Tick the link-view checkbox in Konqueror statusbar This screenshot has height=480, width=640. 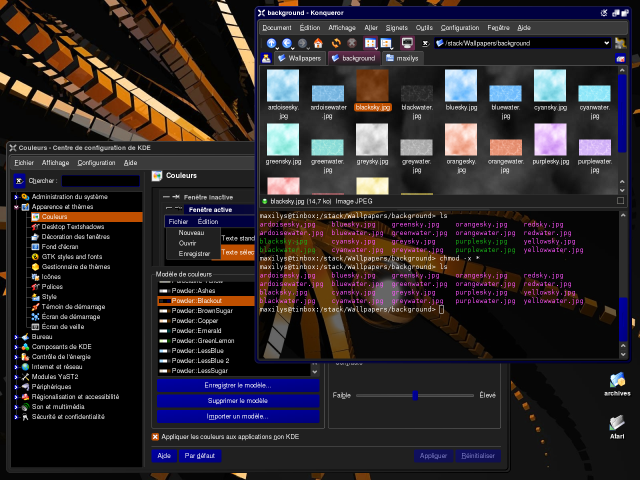point(620,201)
